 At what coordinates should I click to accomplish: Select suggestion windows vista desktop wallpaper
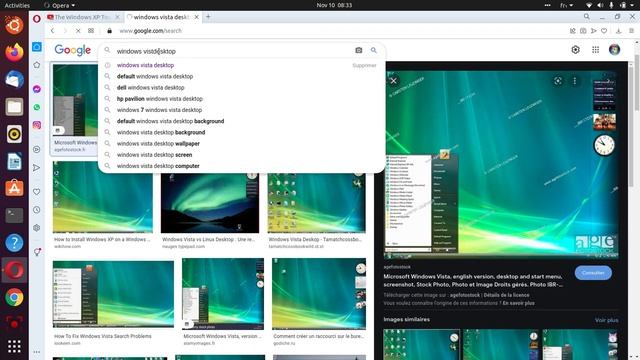(x=158, y=144)
